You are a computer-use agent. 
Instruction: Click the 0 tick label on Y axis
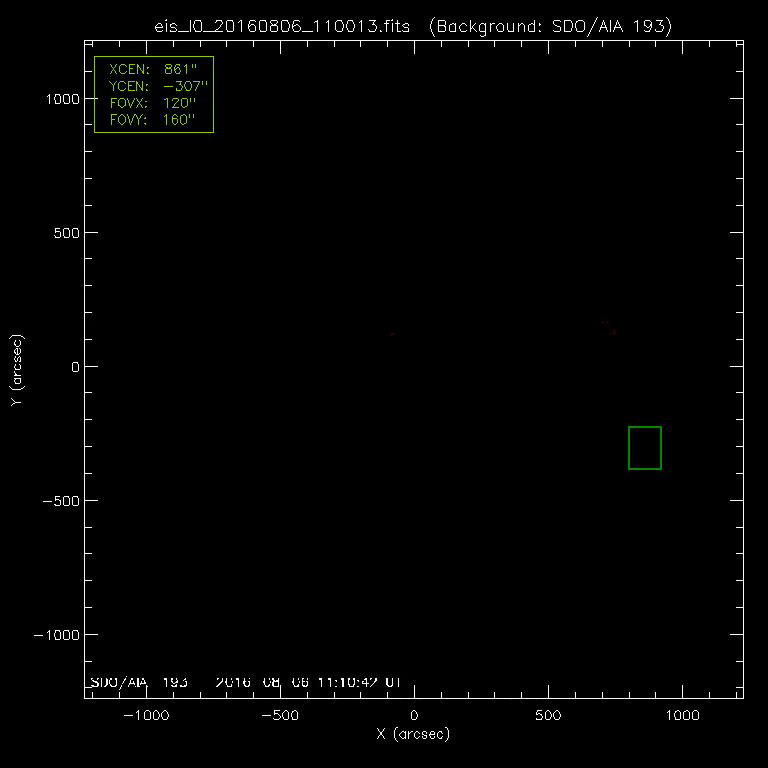(x=72, y=367)
